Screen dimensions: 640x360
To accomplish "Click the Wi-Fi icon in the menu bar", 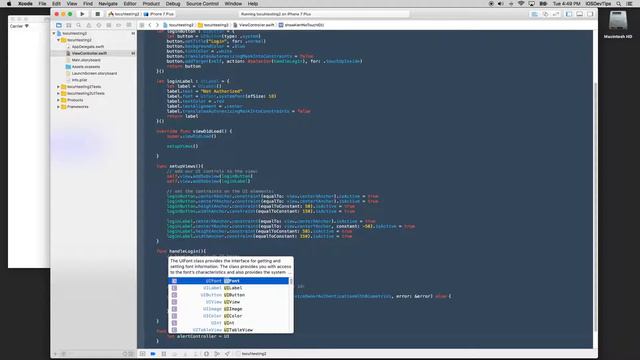I will click(521, 4).
